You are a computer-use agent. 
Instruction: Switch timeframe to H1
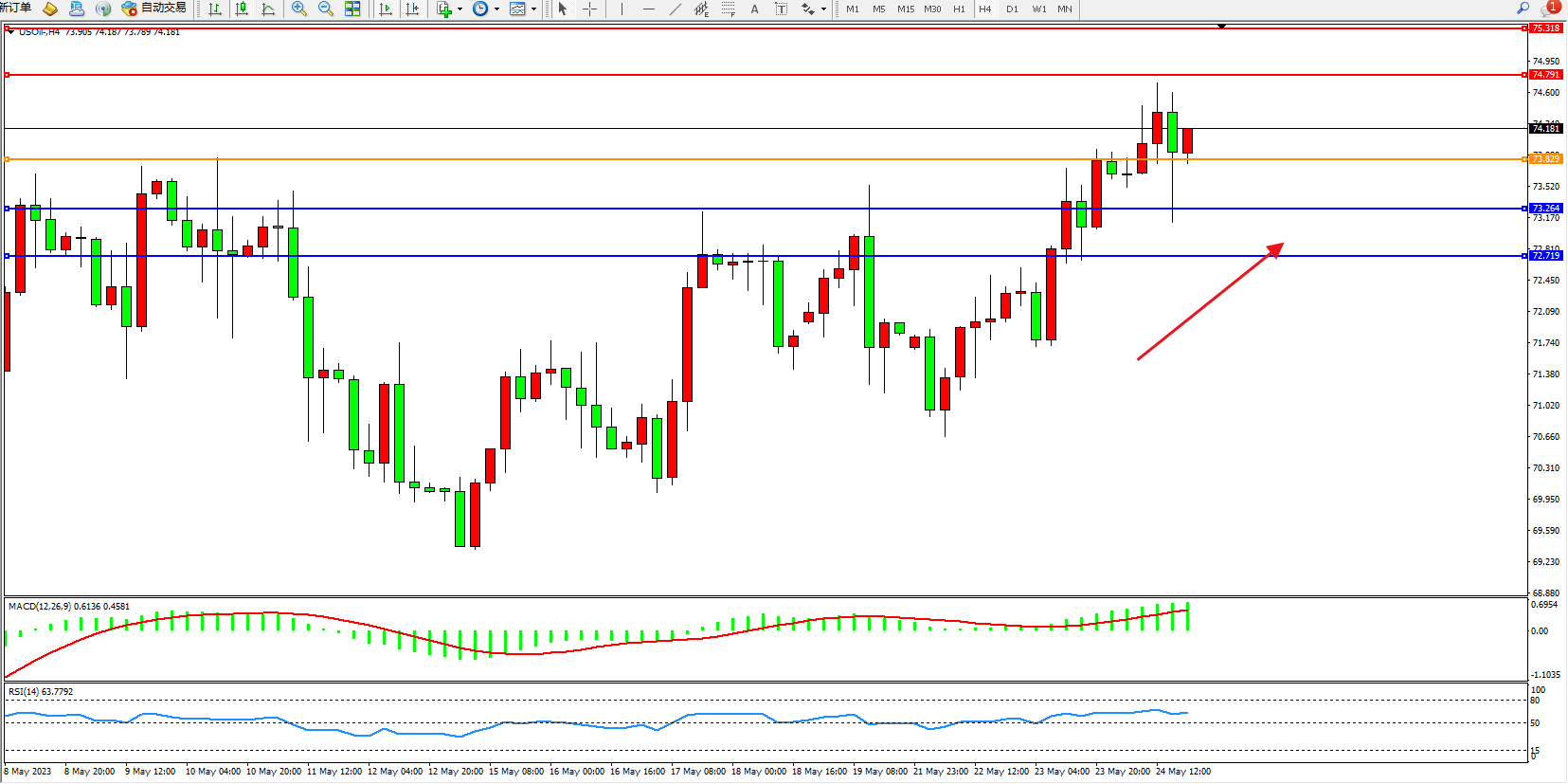click(x=959, y=9)
